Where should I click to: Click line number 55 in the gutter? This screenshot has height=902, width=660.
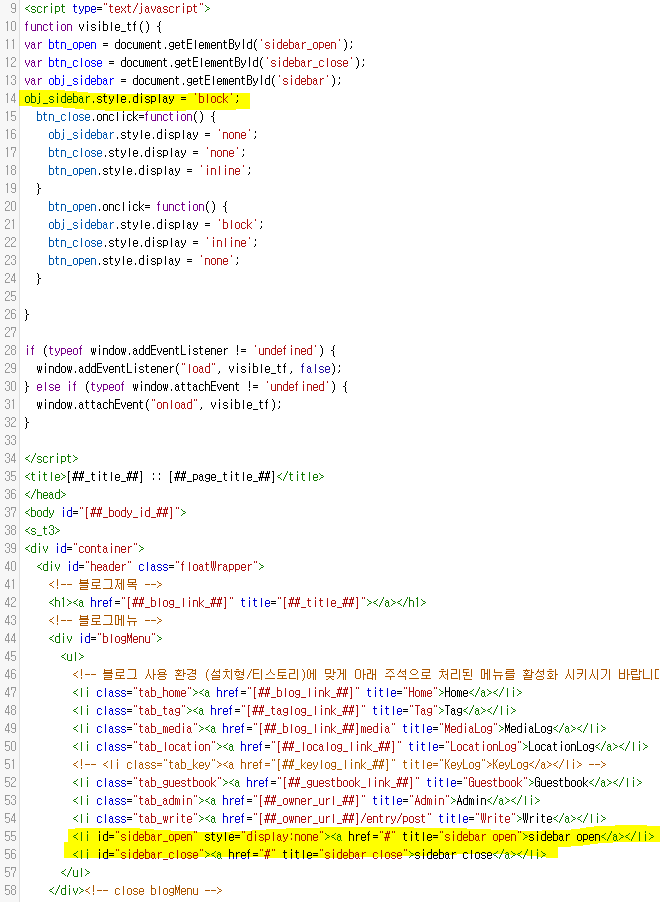(x=10, y=836)
